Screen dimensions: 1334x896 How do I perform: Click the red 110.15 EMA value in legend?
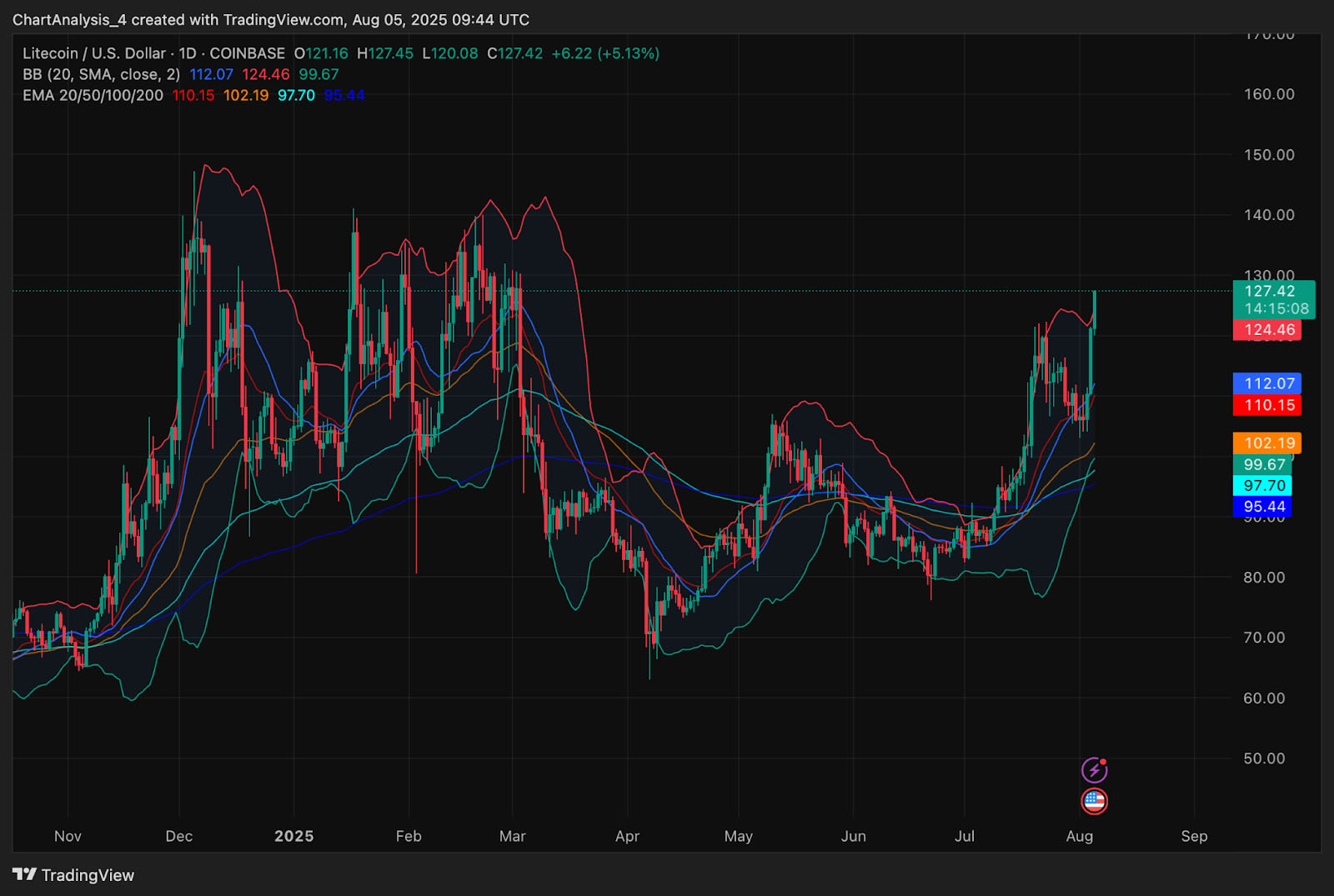(x=193, y=95)
